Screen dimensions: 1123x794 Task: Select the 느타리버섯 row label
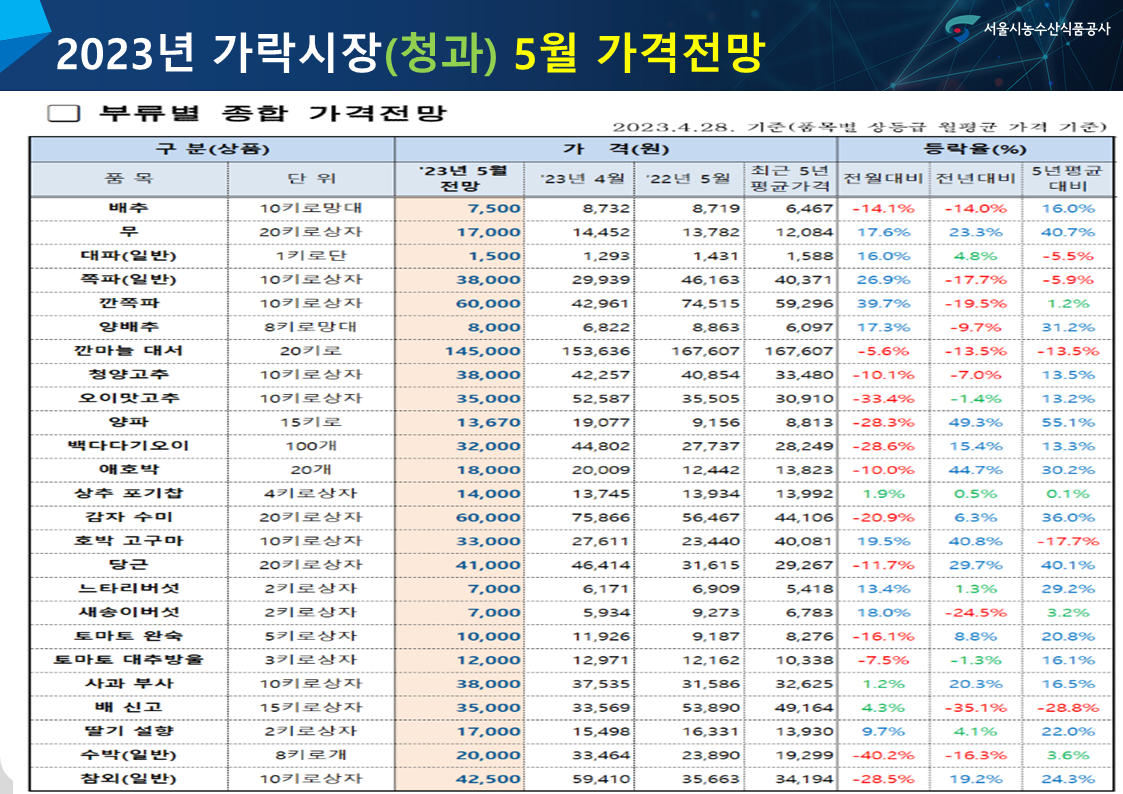pos(129,589)
